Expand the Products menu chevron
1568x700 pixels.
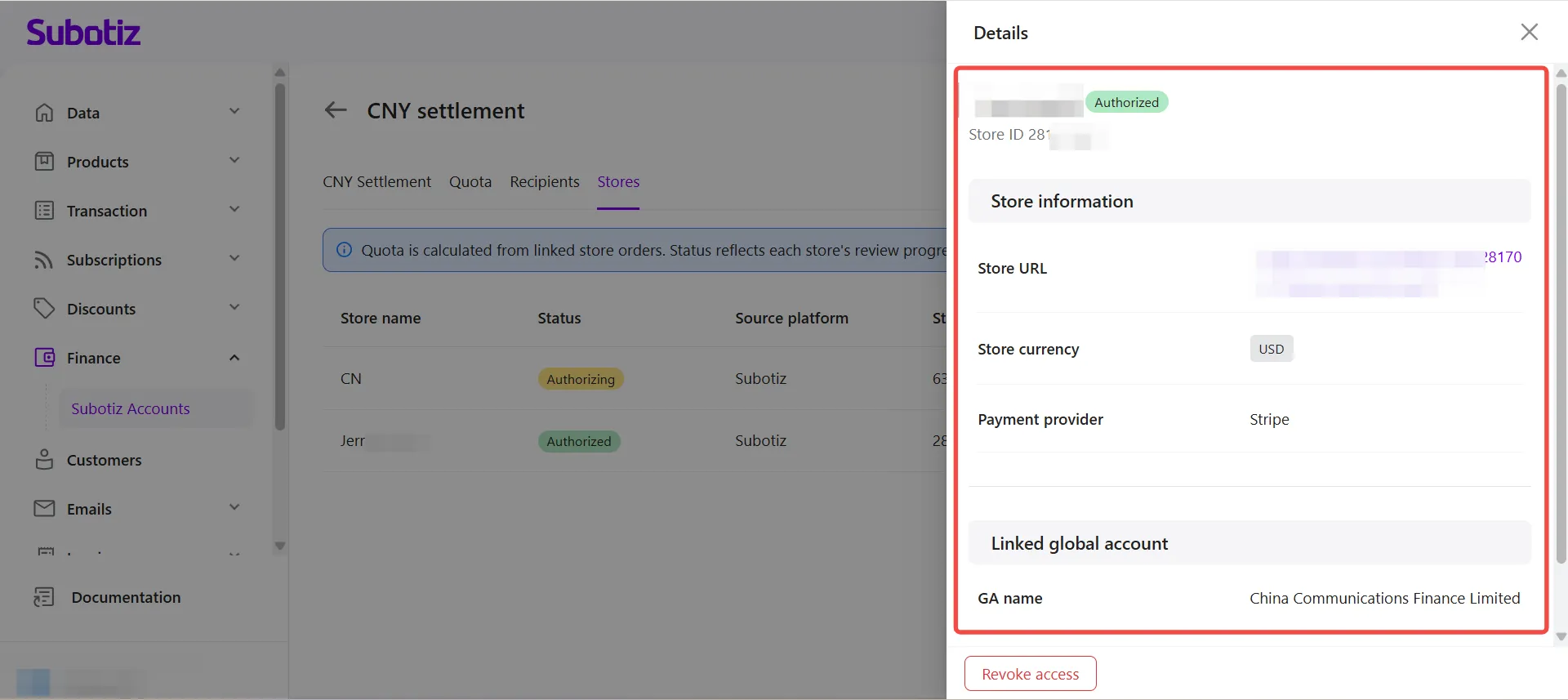[234, 161]
